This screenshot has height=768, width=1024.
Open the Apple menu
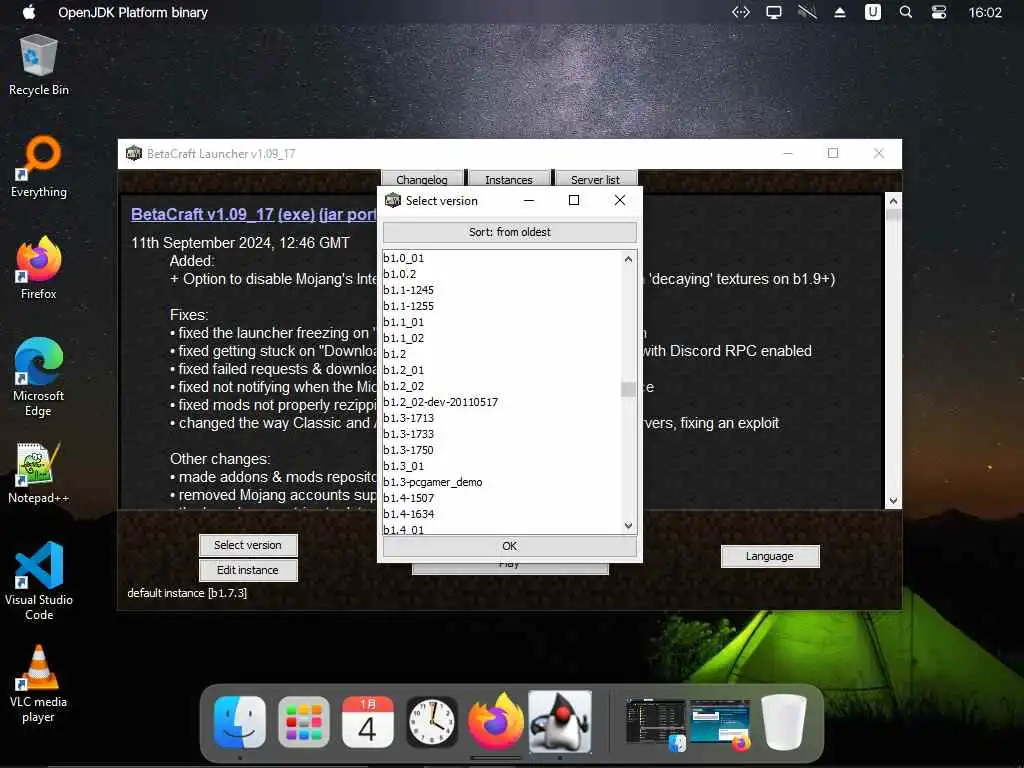29,12
